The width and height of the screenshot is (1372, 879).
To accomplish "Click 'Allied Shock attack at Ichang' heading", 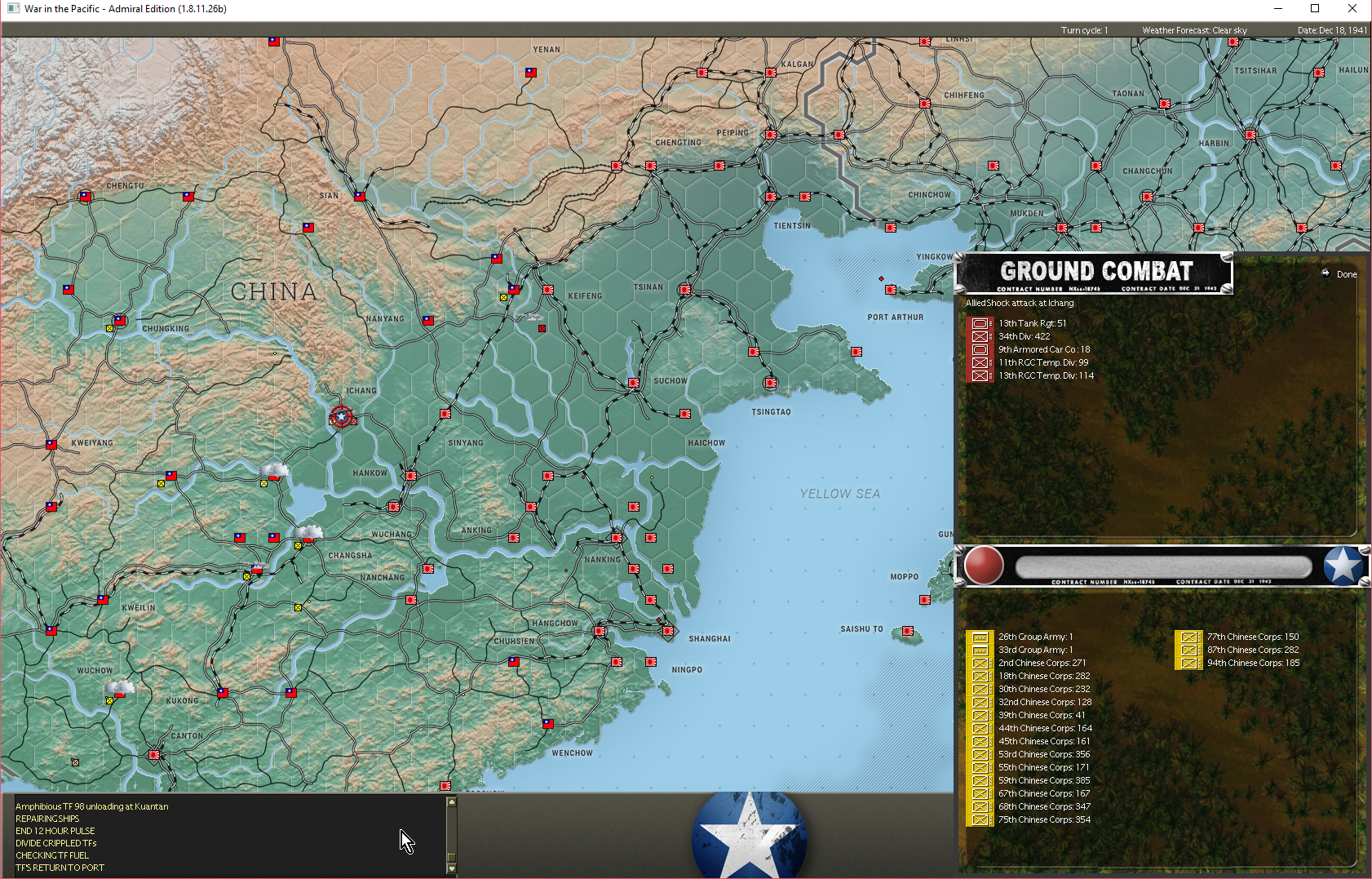I will 1020,303.
